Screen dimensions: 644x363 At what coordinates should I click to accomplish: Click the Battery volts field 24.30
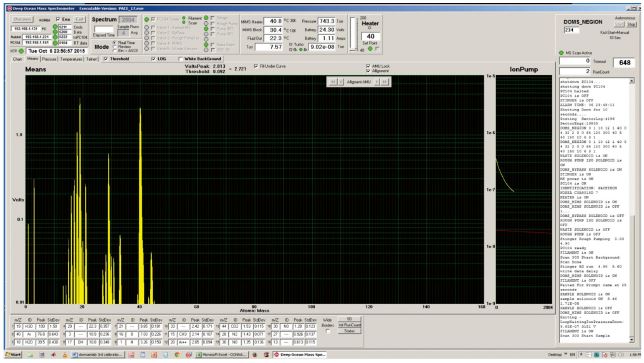click(327, 30)
